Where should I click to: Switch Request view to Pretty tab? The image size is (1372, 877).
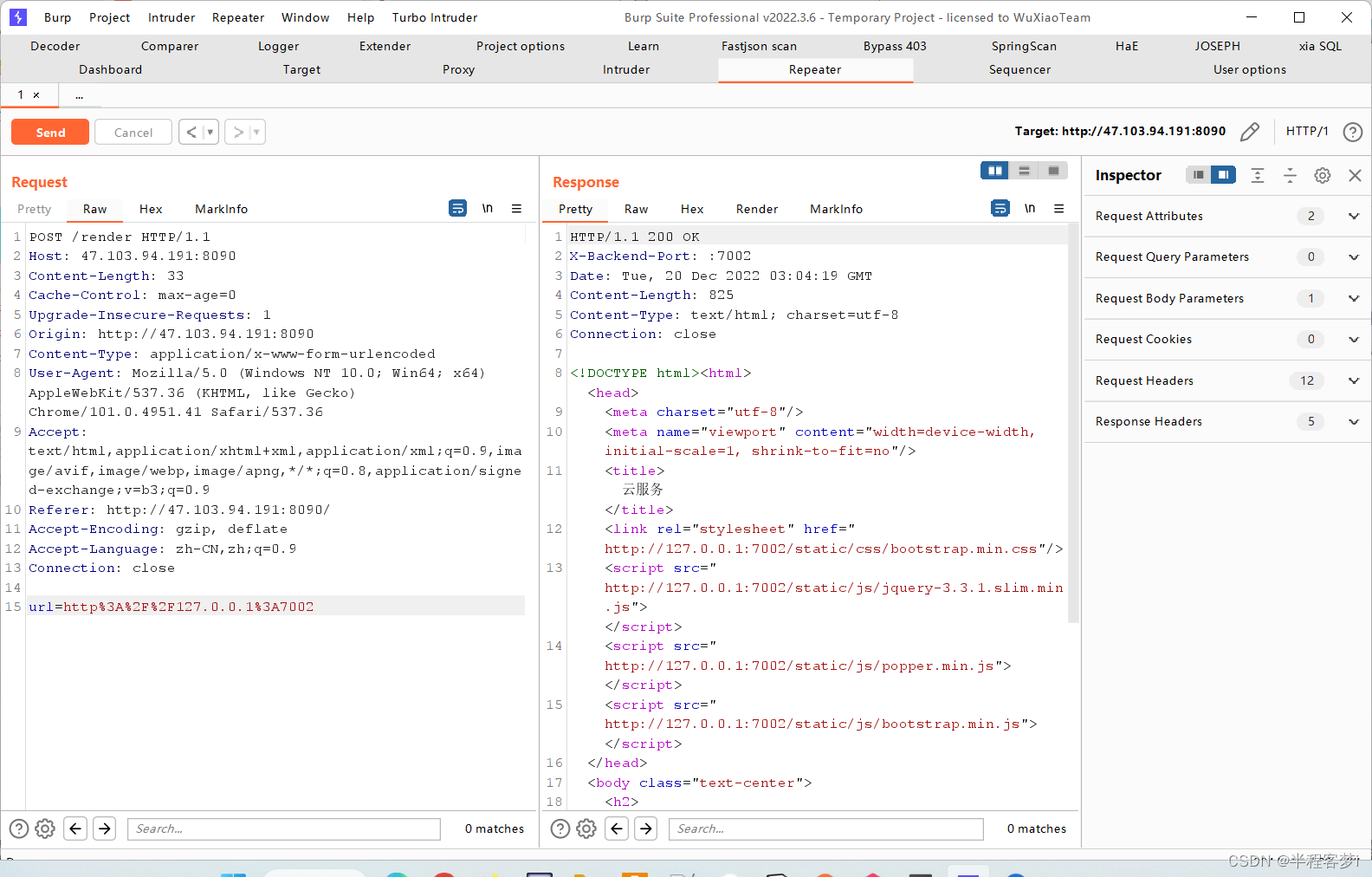click(x=35, y=209)
